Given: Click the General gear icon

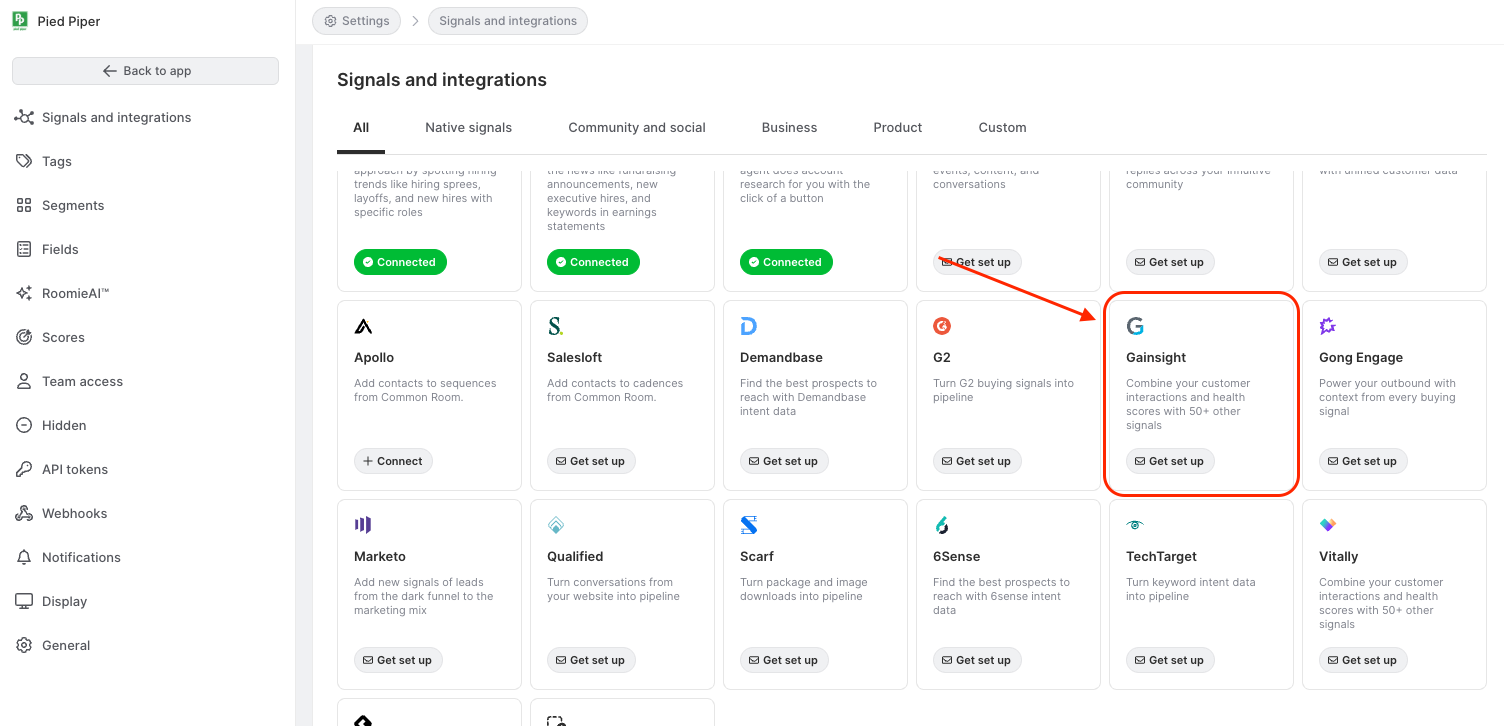Looking at the screenshot, I should coord(24,645).
